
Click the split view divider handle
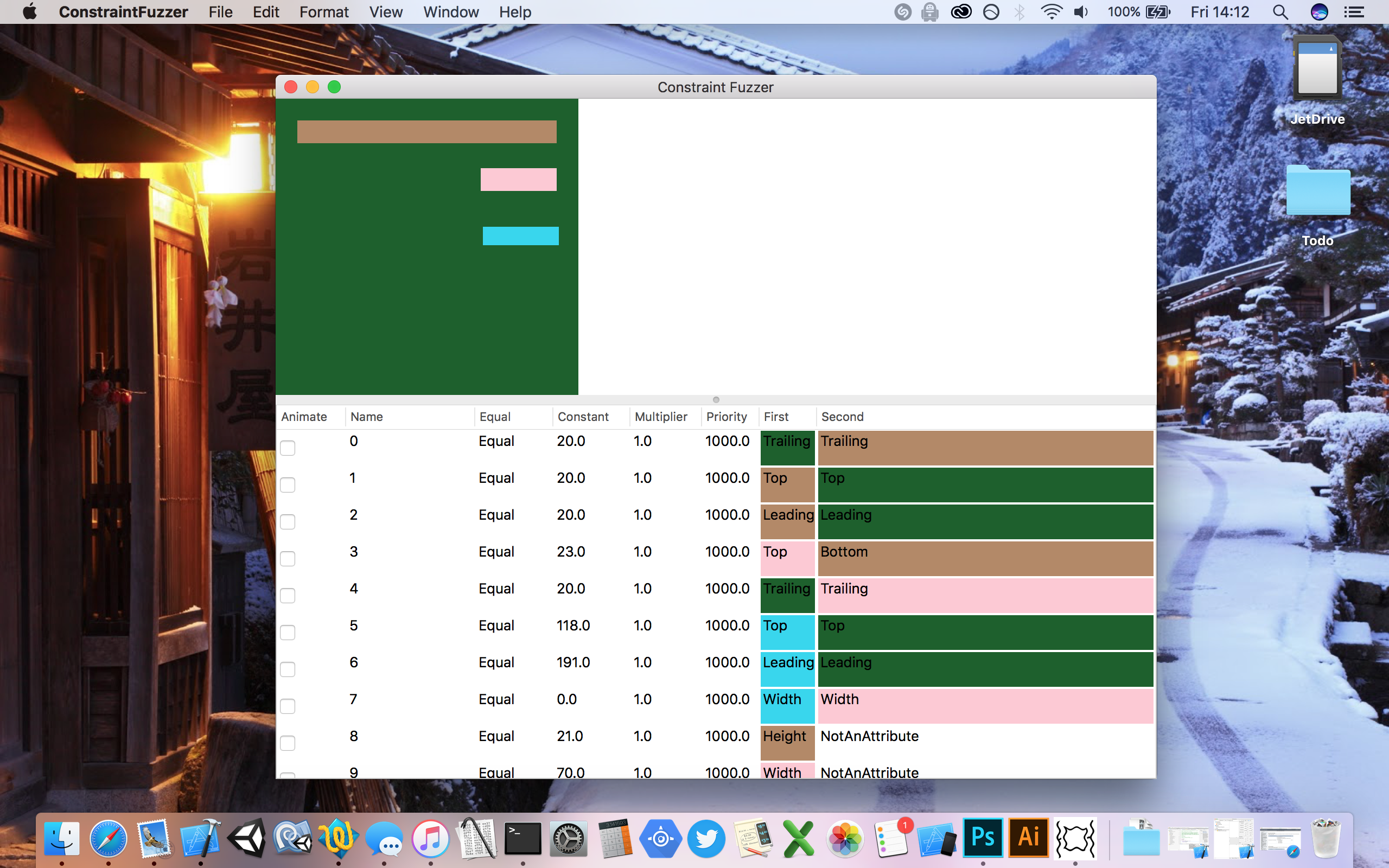[716, 400]
